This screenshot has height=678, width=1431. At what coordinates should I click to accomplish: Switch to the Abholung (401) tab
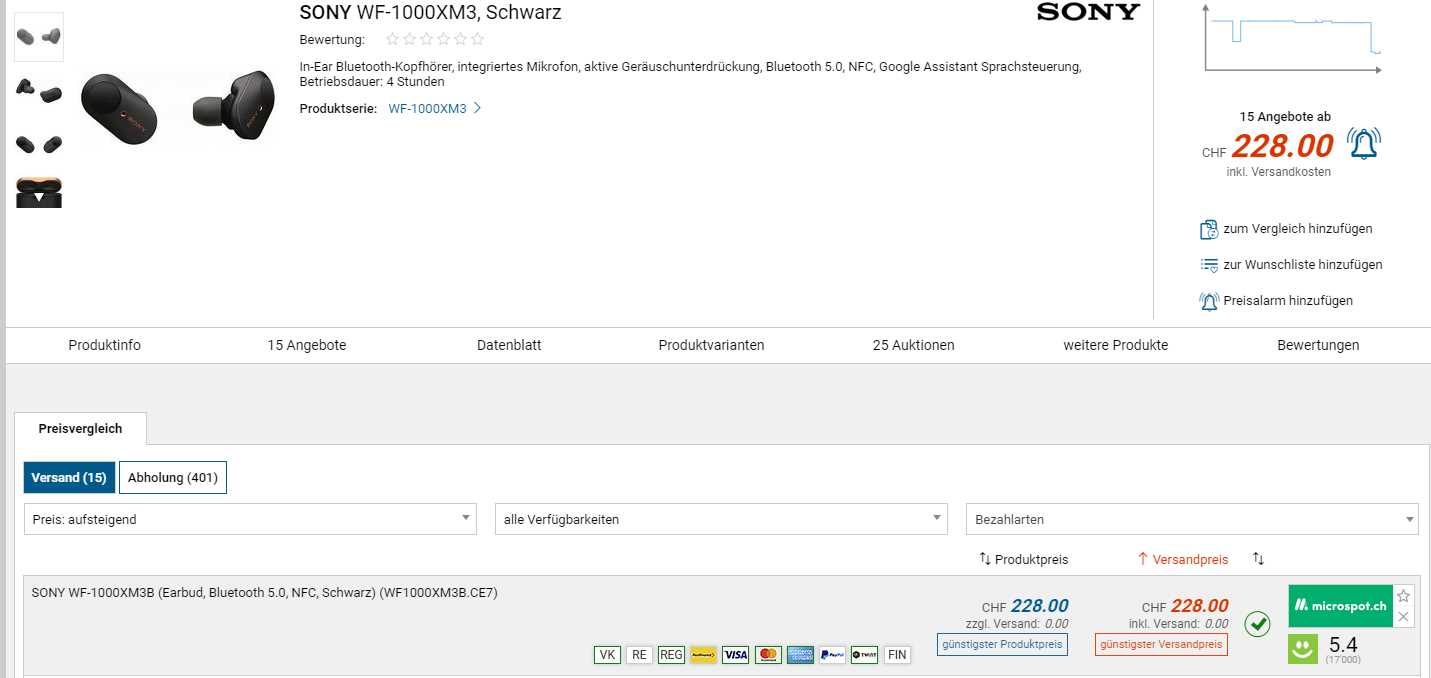point(173,478)
